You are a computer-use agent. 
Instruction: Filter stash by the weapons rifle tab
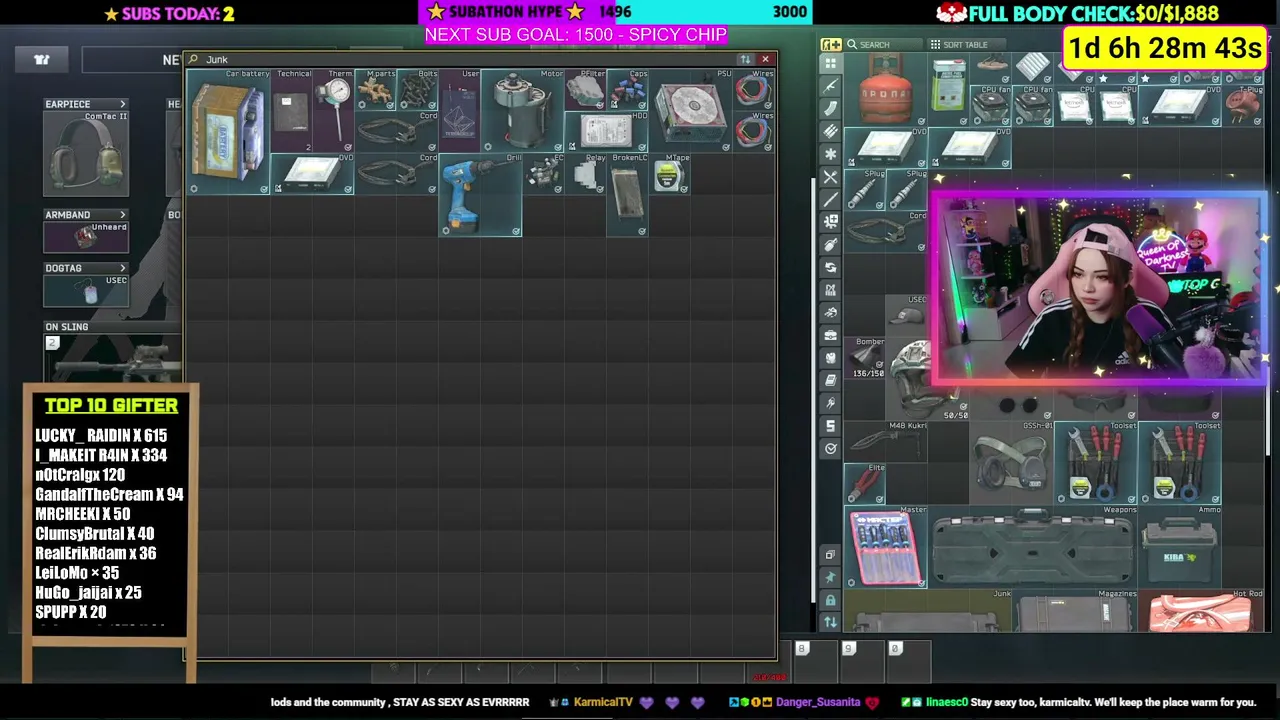[830, 85]
